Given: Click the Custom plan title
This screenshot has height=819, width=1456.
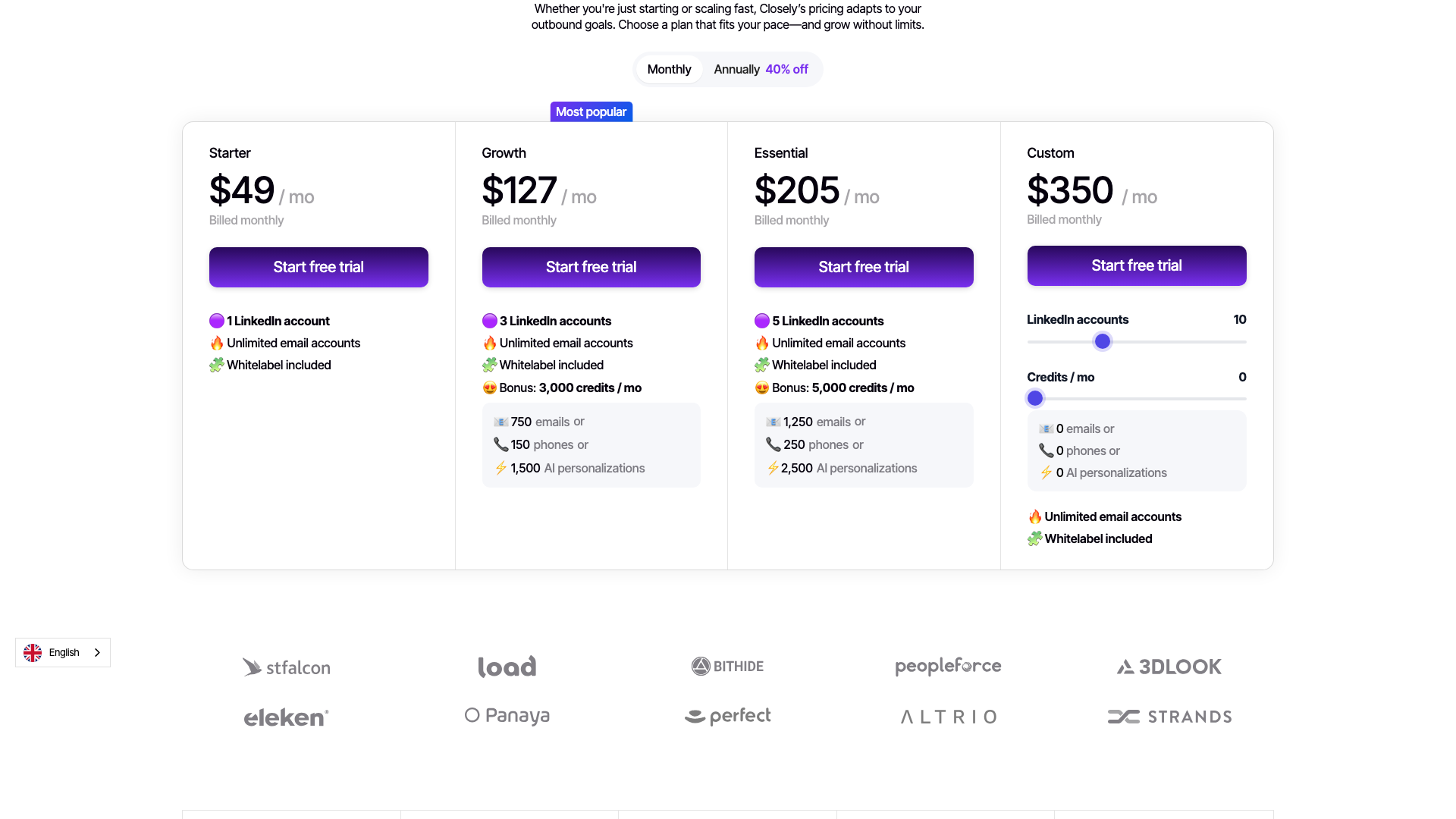Looking at the screenshot, I should 1050,152.
